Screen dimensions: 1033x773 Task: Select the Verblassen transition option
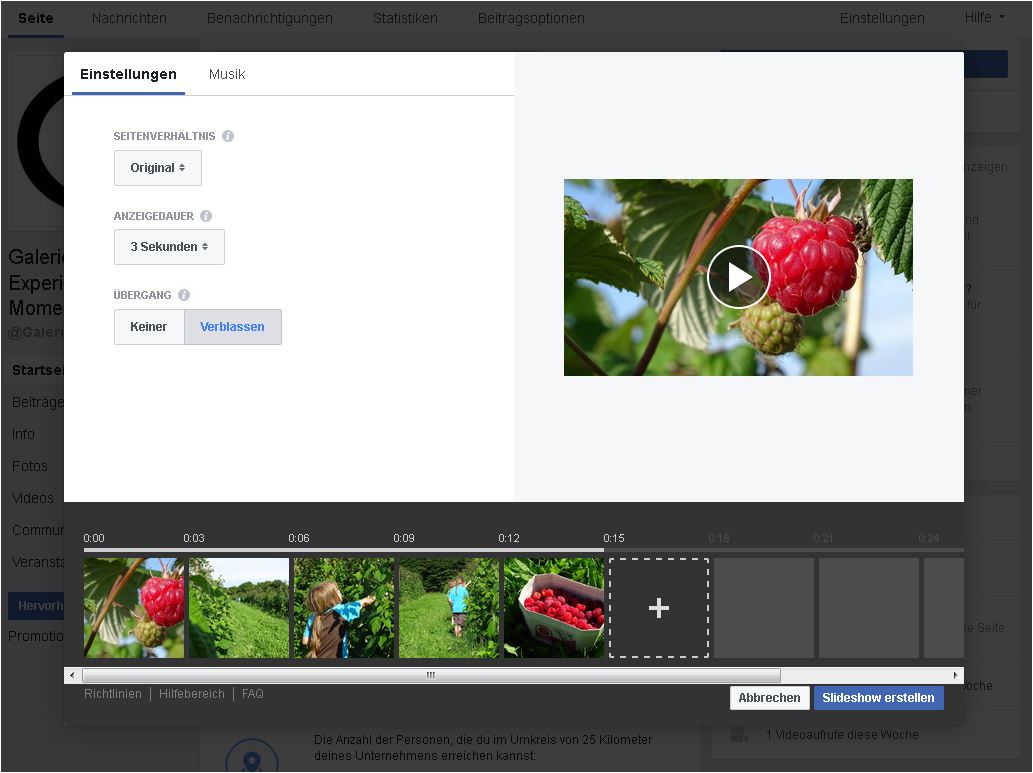click(232, 327)
